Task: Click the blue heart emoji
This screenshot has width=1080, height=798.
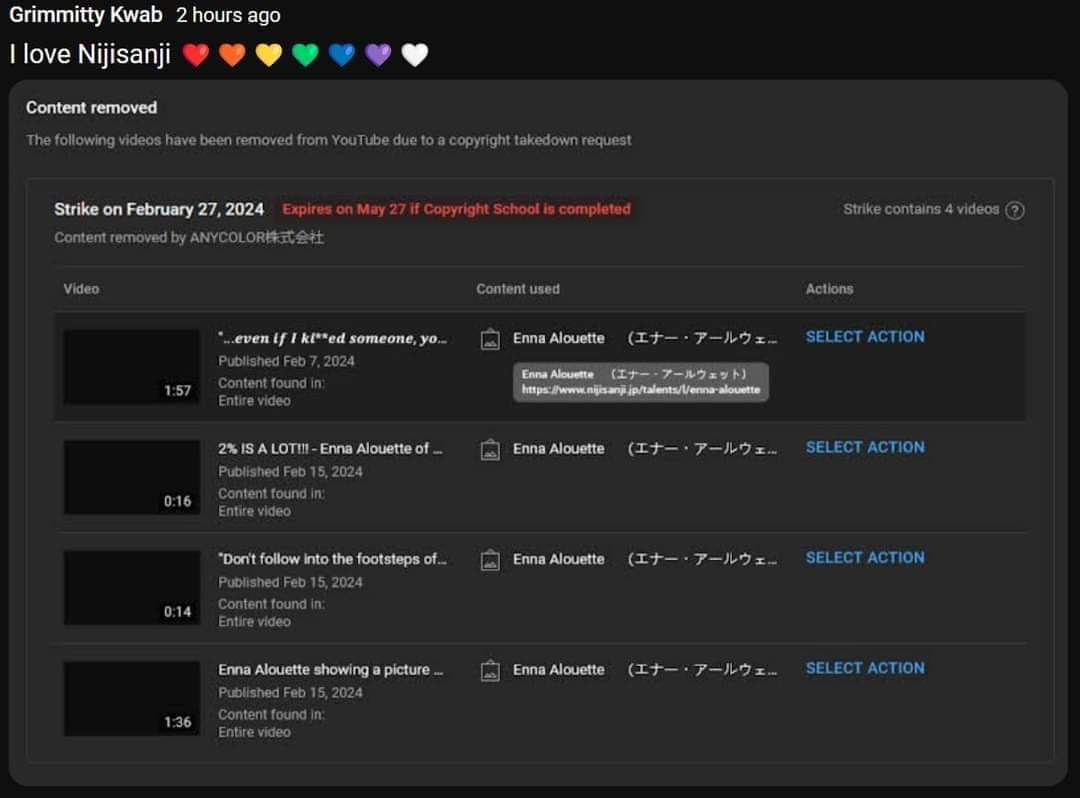Action: coord(342,54)
